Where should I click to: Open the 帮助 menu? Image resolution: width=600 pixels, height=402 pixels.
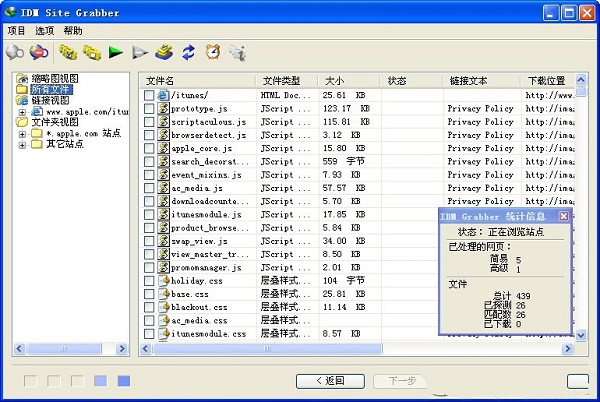(x=73, y=31)
